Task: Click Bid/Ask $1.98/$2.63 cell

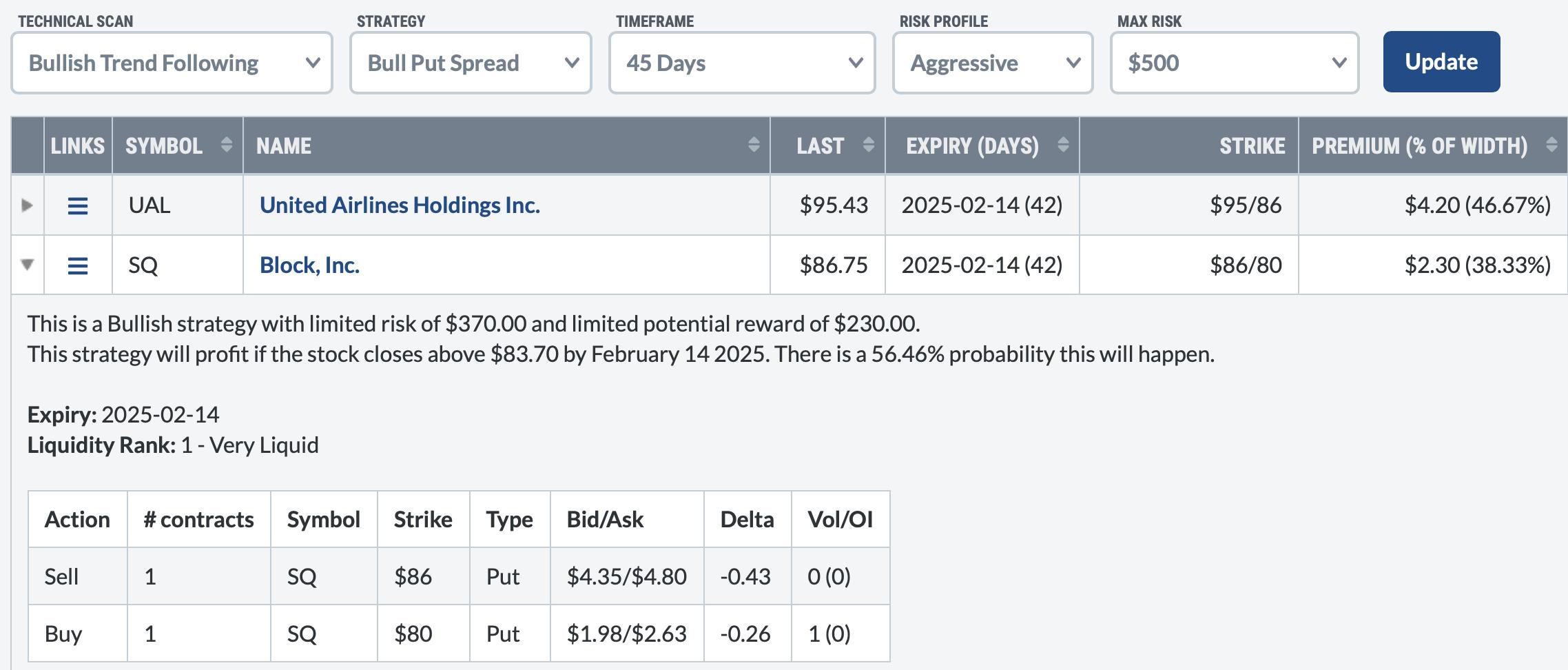Action: (627, 633)
